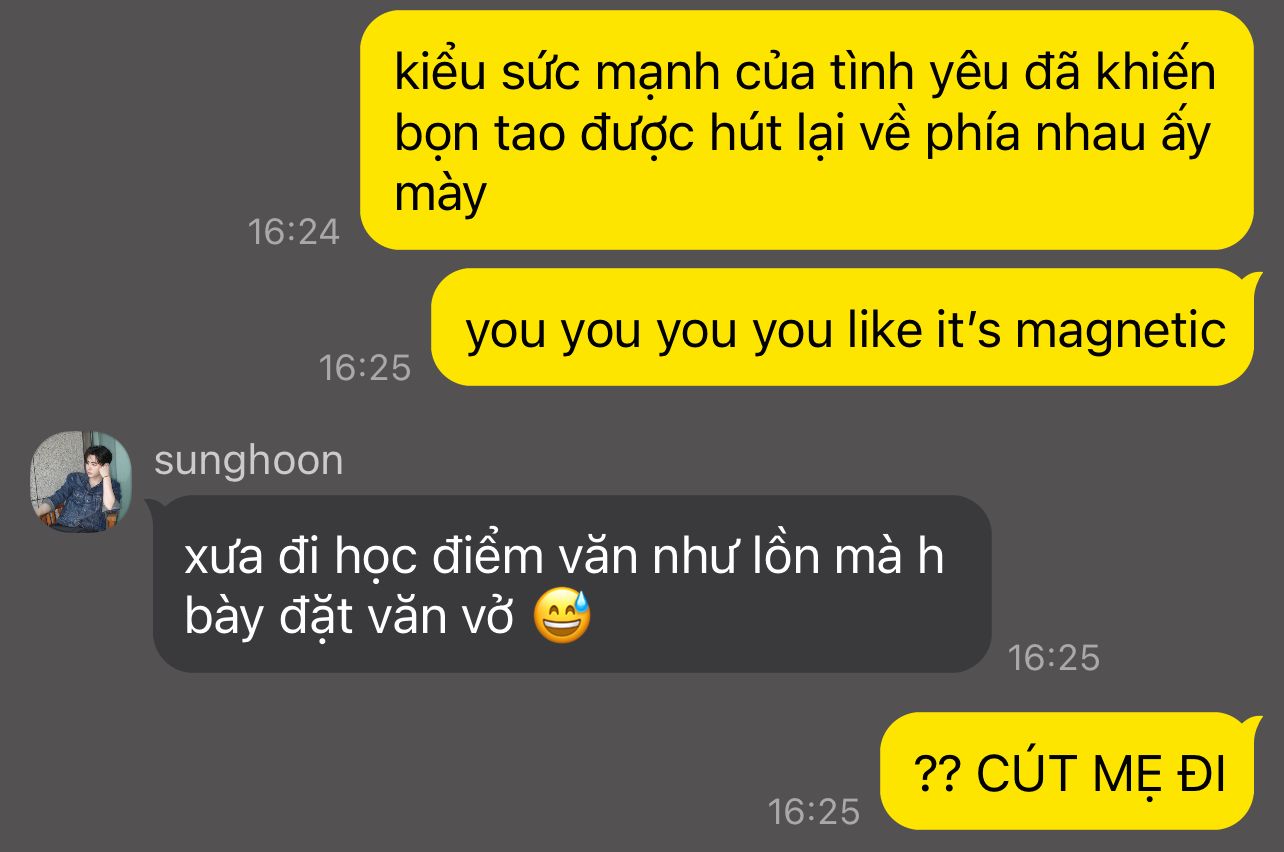
Task: Click the double question marks in the last message
Action: tap(938, 773)
